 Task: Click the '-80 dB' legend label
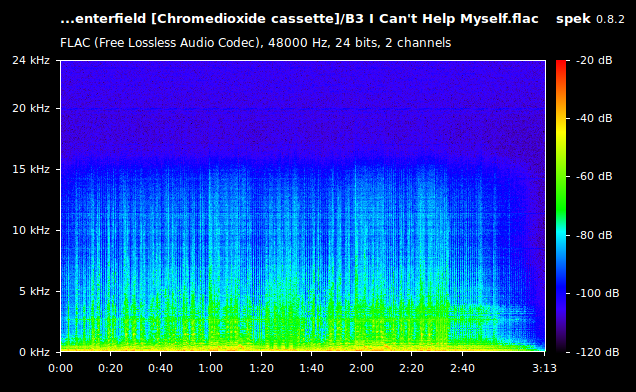pos(594,235)
